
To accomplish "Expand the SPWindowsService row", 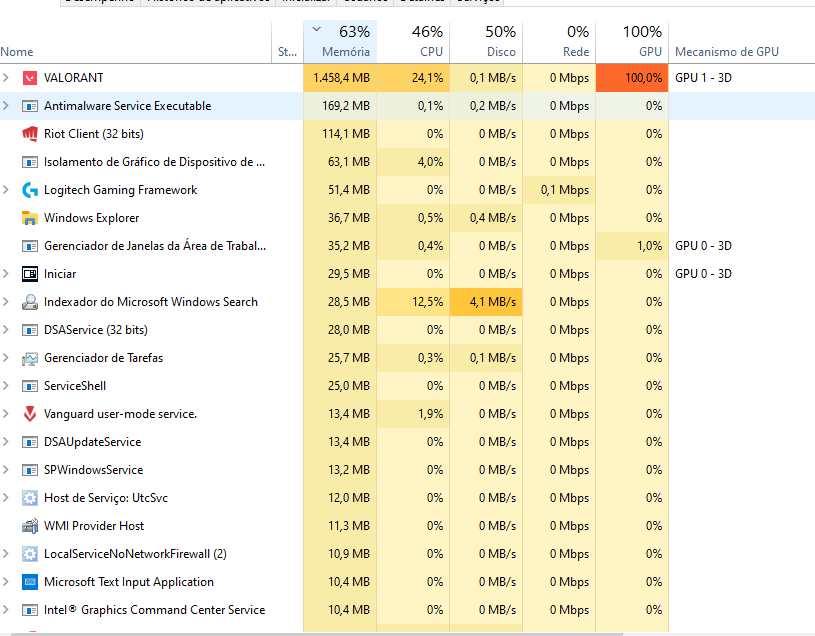I will (x=6, y=470).
